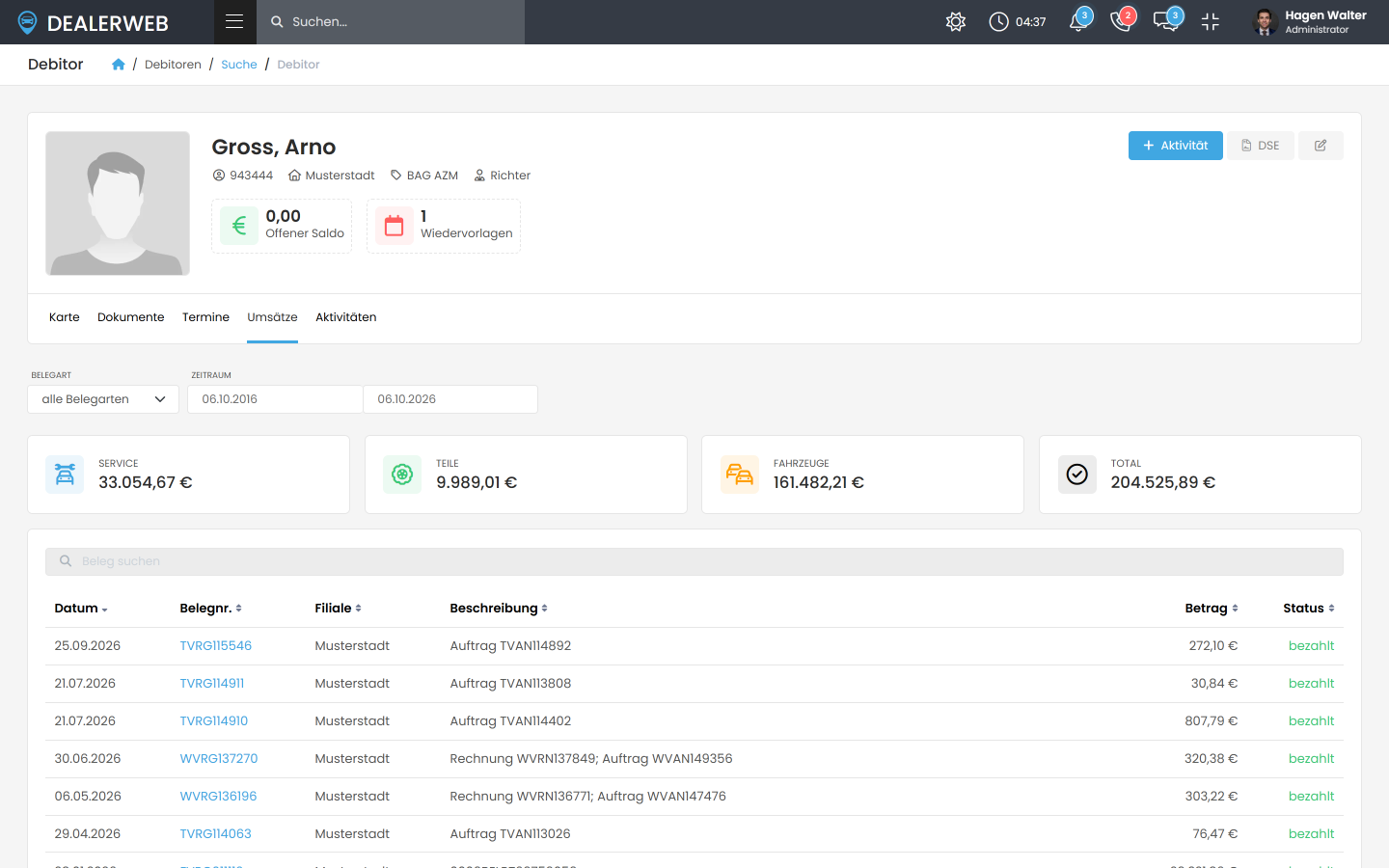The image size is (1389, 868).
Task: Click the Aktivität add button
Action: pos(1176,146)
